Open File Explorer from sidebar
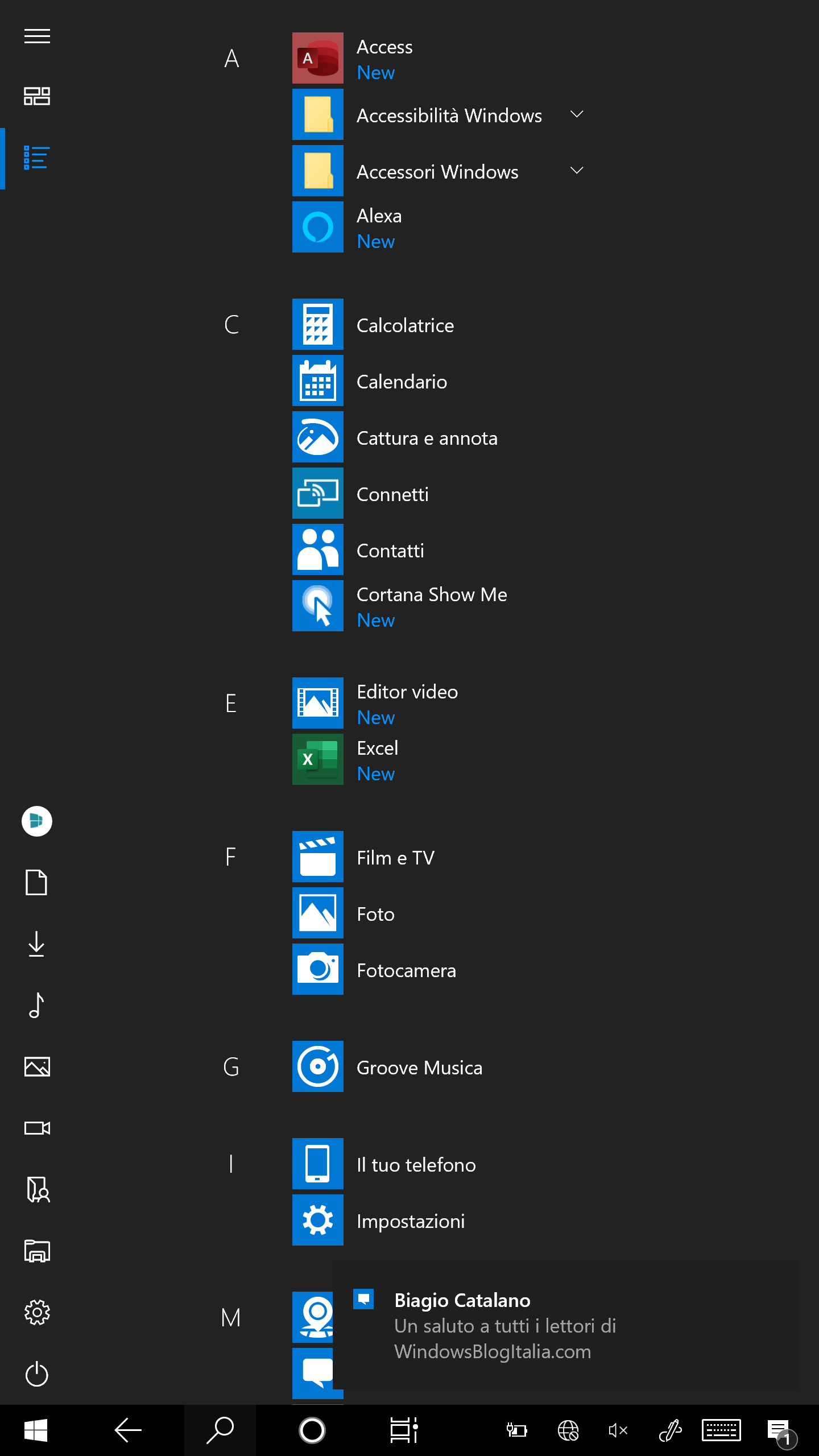819x1456 pixels. (x=37, y=1251)
